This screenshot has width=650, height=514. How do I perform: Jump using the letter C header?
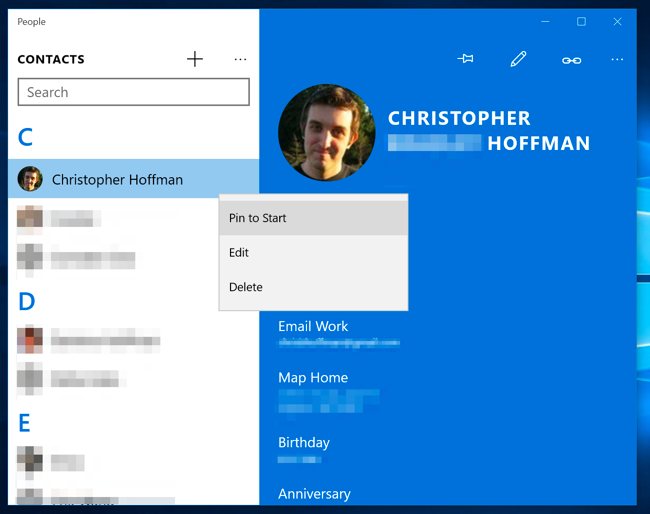click(x=25, y=137)
